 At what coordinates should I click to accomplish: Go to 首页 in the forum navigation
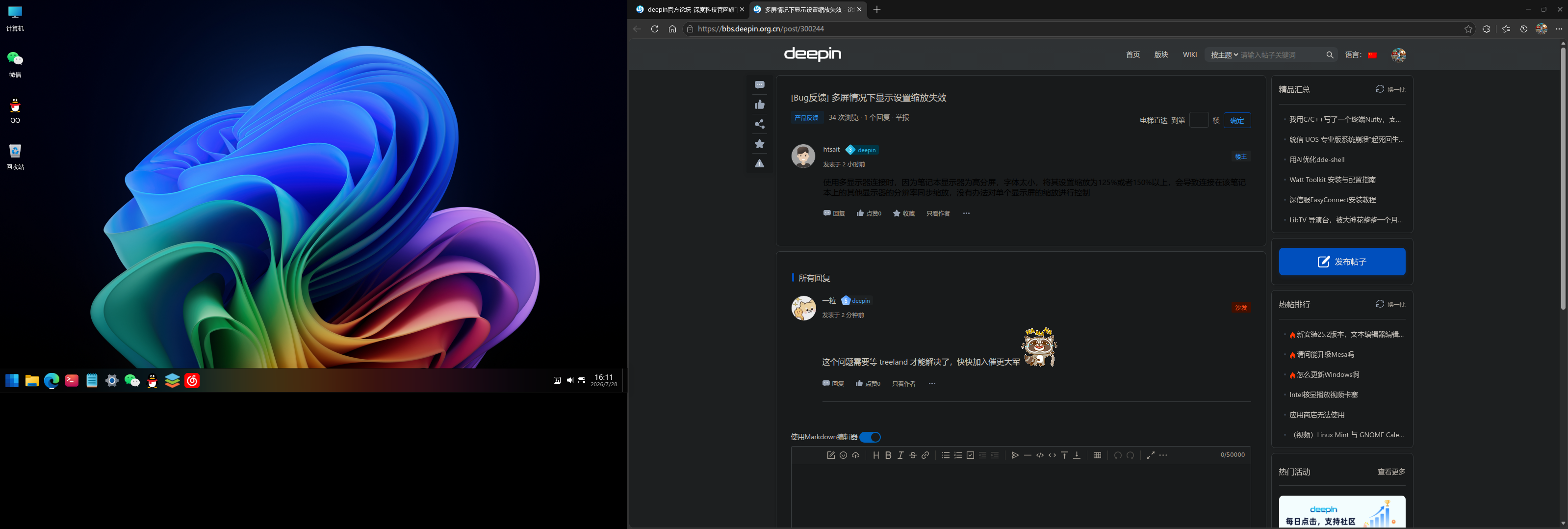1133,55
